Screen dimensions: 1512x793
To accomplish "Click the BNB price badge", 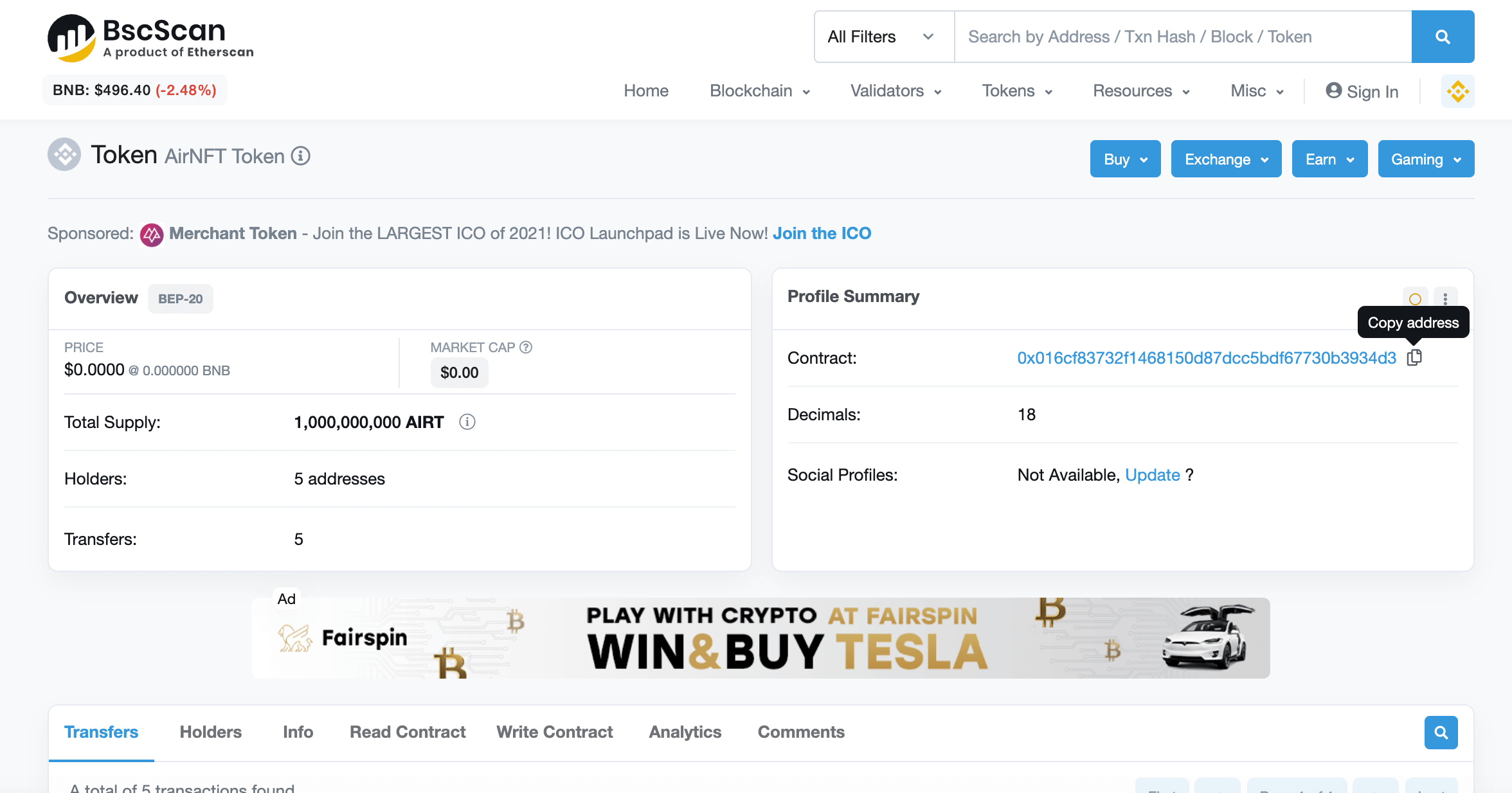I will coord(134,90).
